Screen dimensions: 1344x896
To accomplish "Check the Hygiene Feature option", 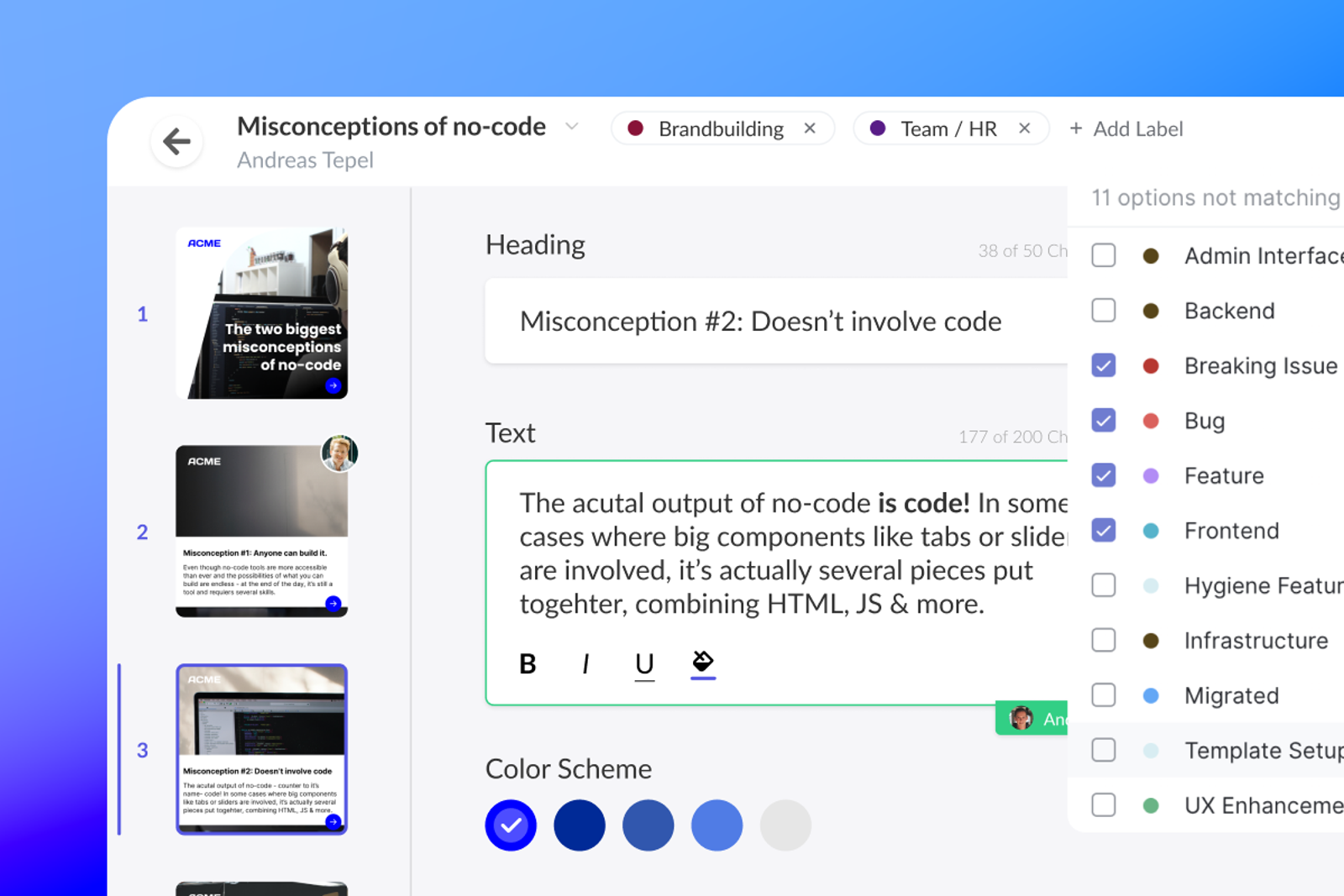I will [1104, 585].
